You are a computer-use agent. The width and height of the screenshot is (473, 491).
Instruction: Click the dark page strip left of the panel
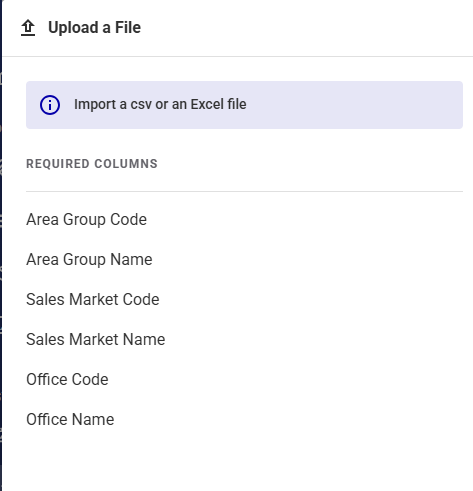pyautogui.click(x=1, y=245)
